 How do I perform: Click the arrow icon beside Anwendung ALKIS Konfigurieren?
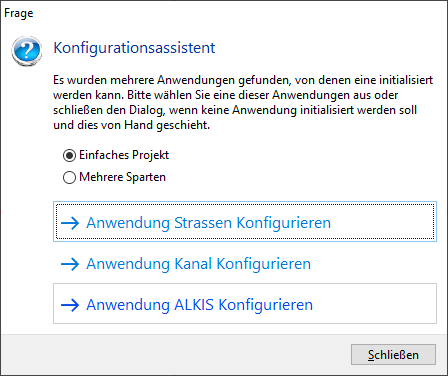(x=70, y=305)
